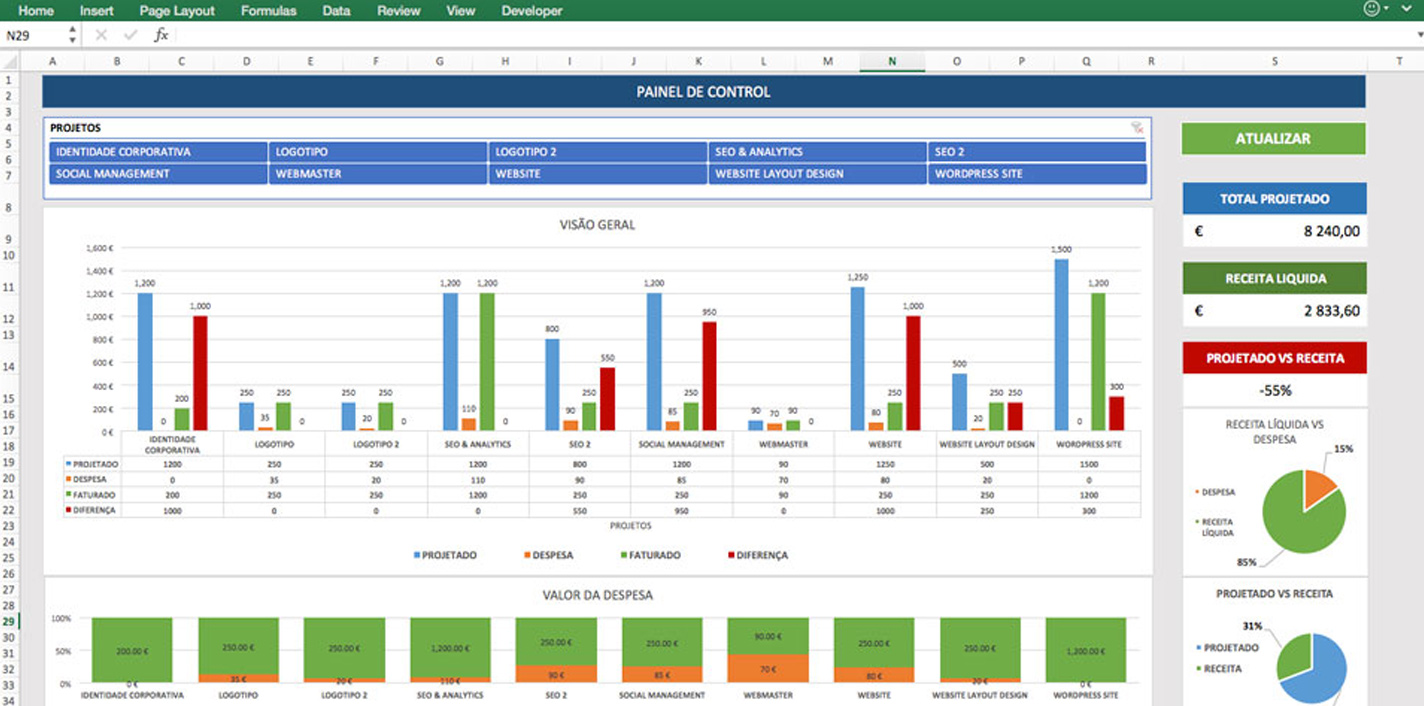The height and width of the screenshot is (706, 1424).
Task: Click the 1,500 blue bar for Wordpress Site
Action: point(1061,345)
